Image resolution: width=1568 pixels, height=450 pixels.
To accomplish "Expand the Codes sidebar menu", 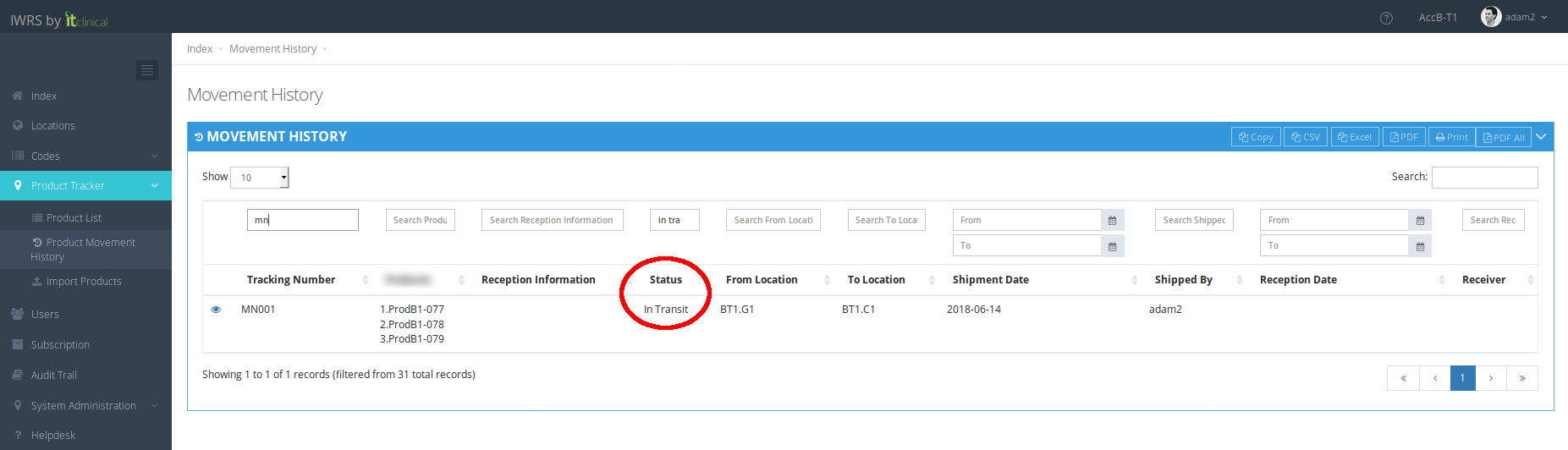I will coord(85,156).
